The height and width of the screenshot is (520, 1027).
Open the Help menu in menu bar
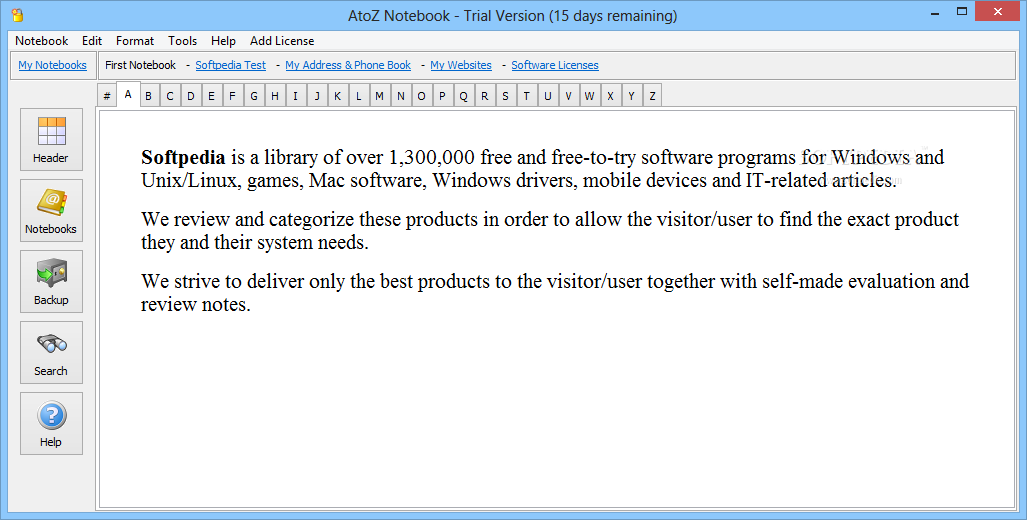tap(223, 41)
